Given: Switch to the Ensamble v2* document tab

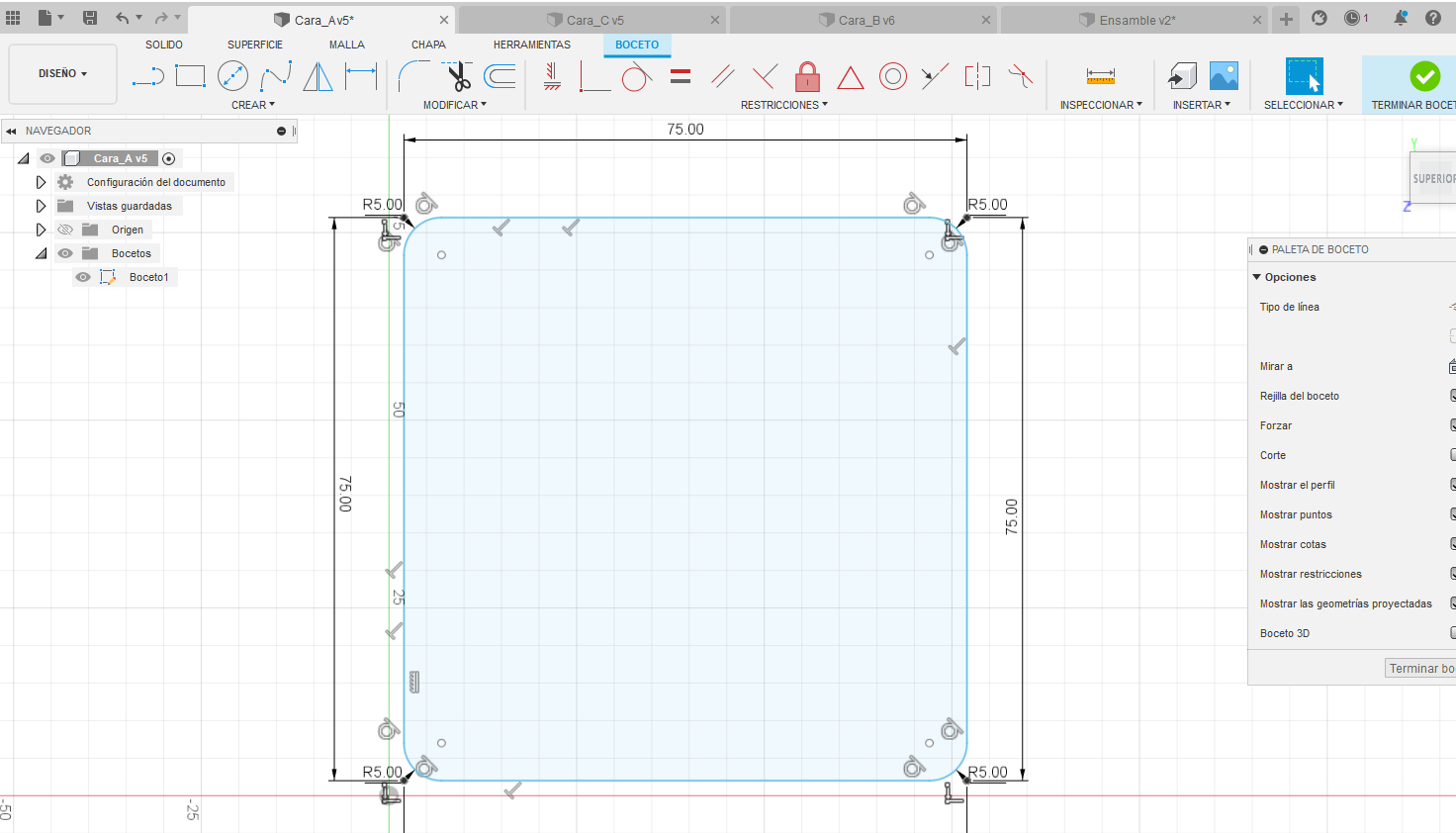Looking at the screenshot, I should pos(1134,20).
